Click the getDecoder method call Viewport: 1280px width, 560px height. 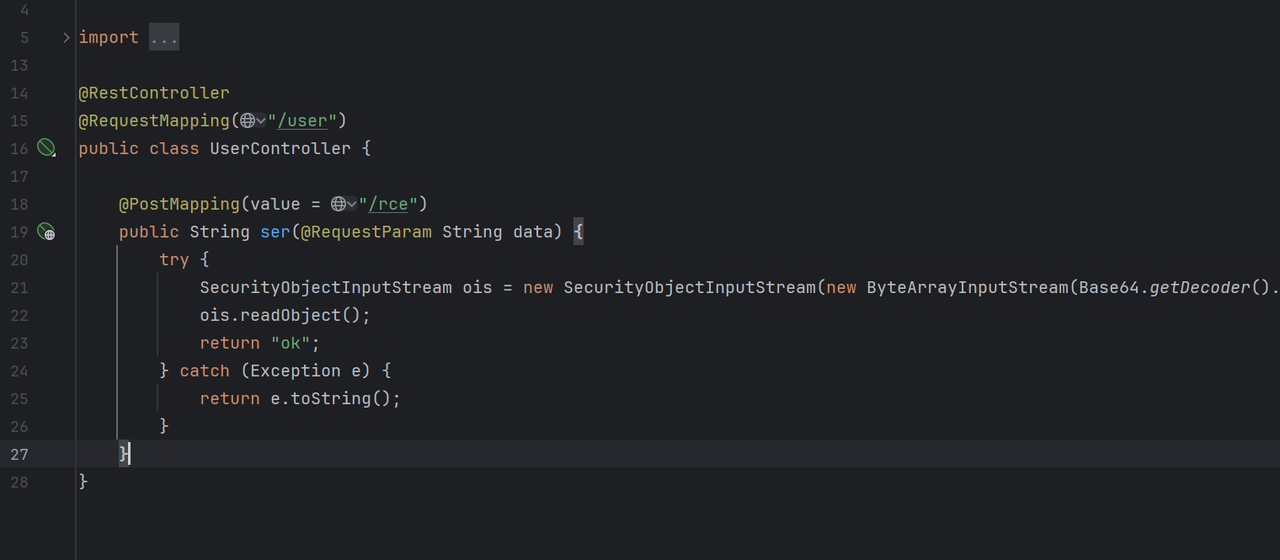click(x=1199, y=288)
